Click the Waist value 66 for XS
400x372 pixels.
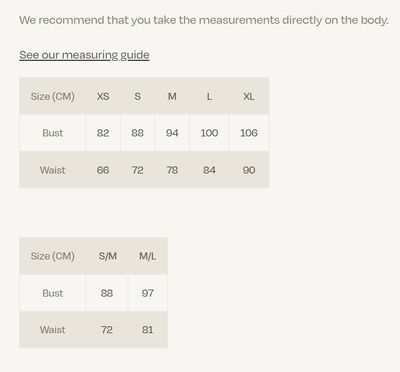(103, 170)
